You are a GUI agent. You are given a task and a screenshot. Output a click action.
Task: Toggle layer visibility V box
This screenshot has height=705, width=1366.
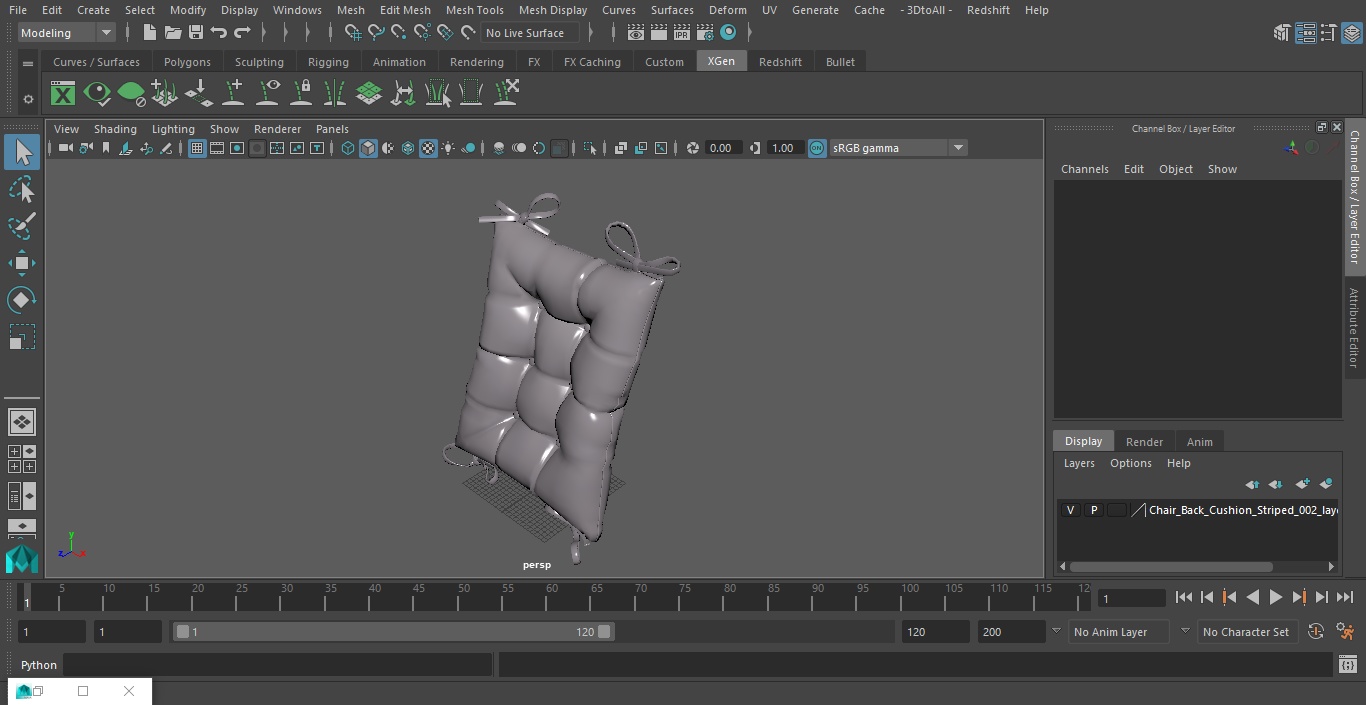pyautogui.click(x=1070, y=510)
